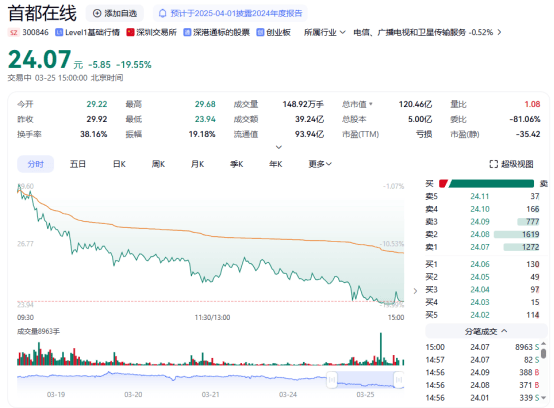The height and width of the screenshot is (408, 554).
Task: Click the arrow beside the order book panel
Action: point(415,291)
